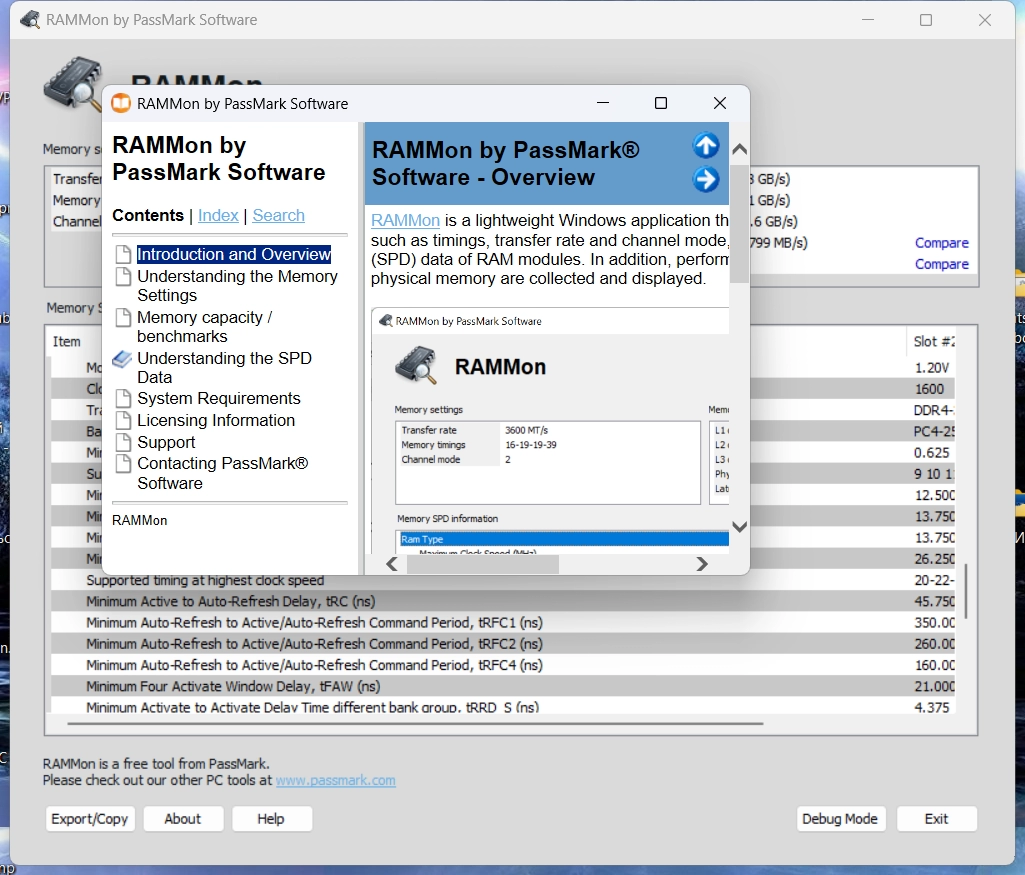Click the 21.000 tFAW value
Image resolution: width=1025 pixels, height=875 pixels.
coord(934,686)
